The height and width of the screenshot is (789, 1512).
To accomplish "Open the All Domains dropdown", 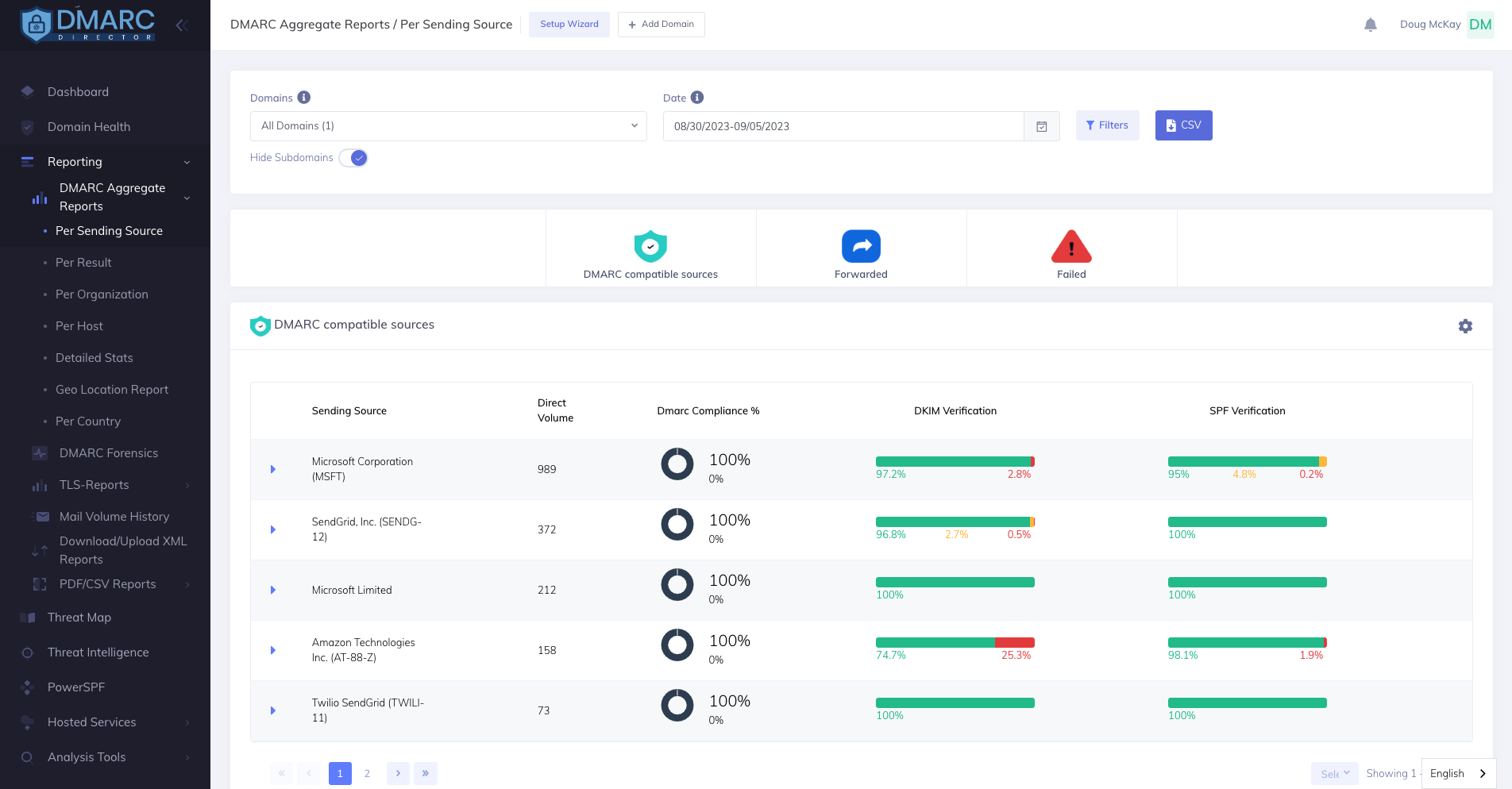I will (449, 126).
